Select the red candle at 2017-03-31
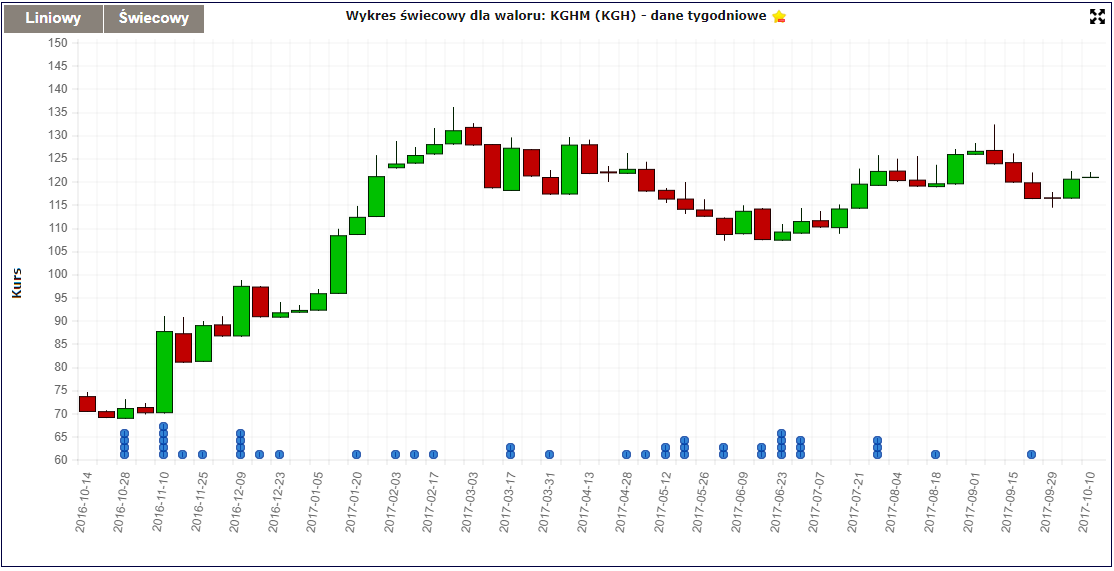Screen dimensions: 1114x571 551,186
